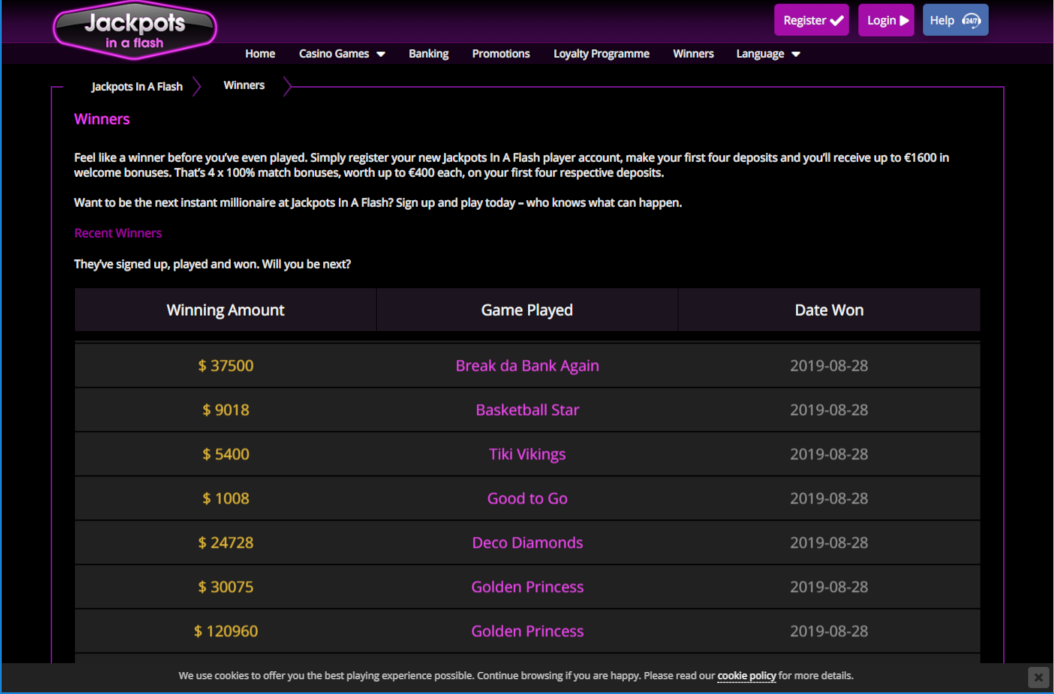The height and width of the screenshot is (694, 1054).
Task: Open the Banking page
Action: [429, 54]
